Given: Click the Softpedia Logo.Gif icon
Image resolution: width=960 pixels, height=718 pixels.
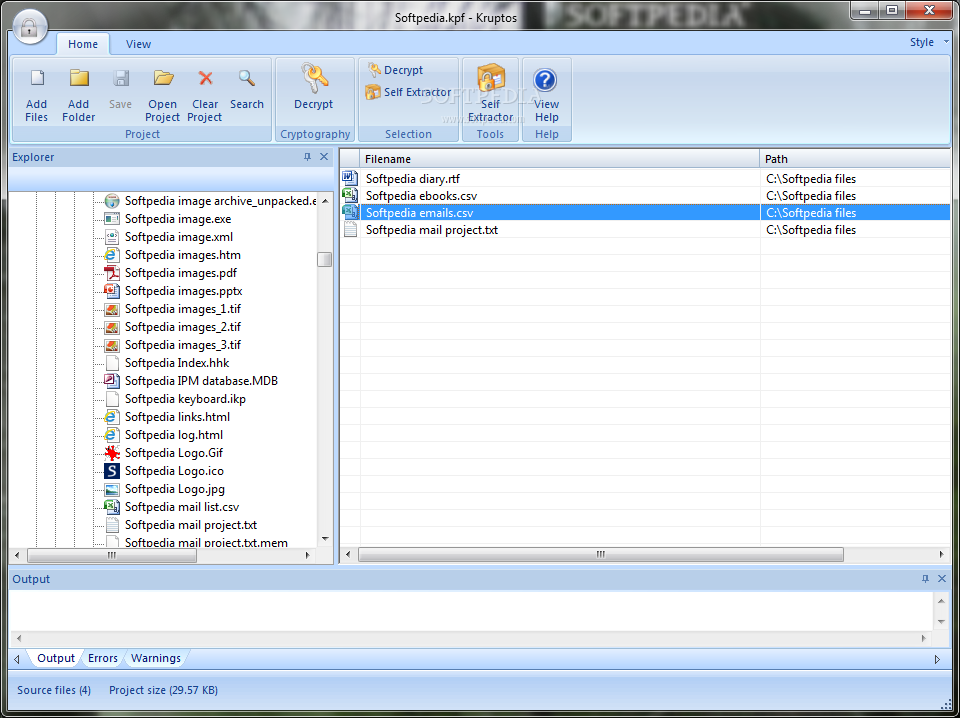Looking at the screenshot, I should point(111,453).
